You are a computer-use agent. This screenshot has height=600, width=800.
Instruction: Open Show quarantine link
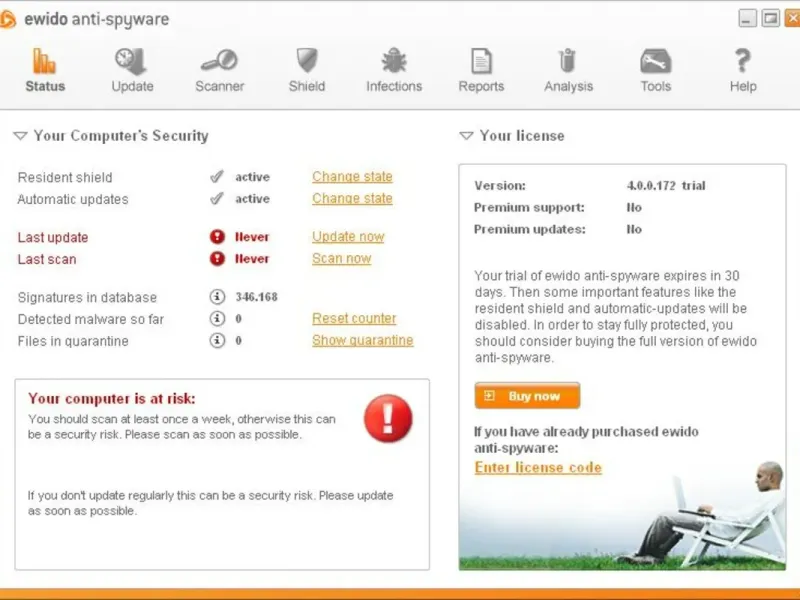point(362,340)
